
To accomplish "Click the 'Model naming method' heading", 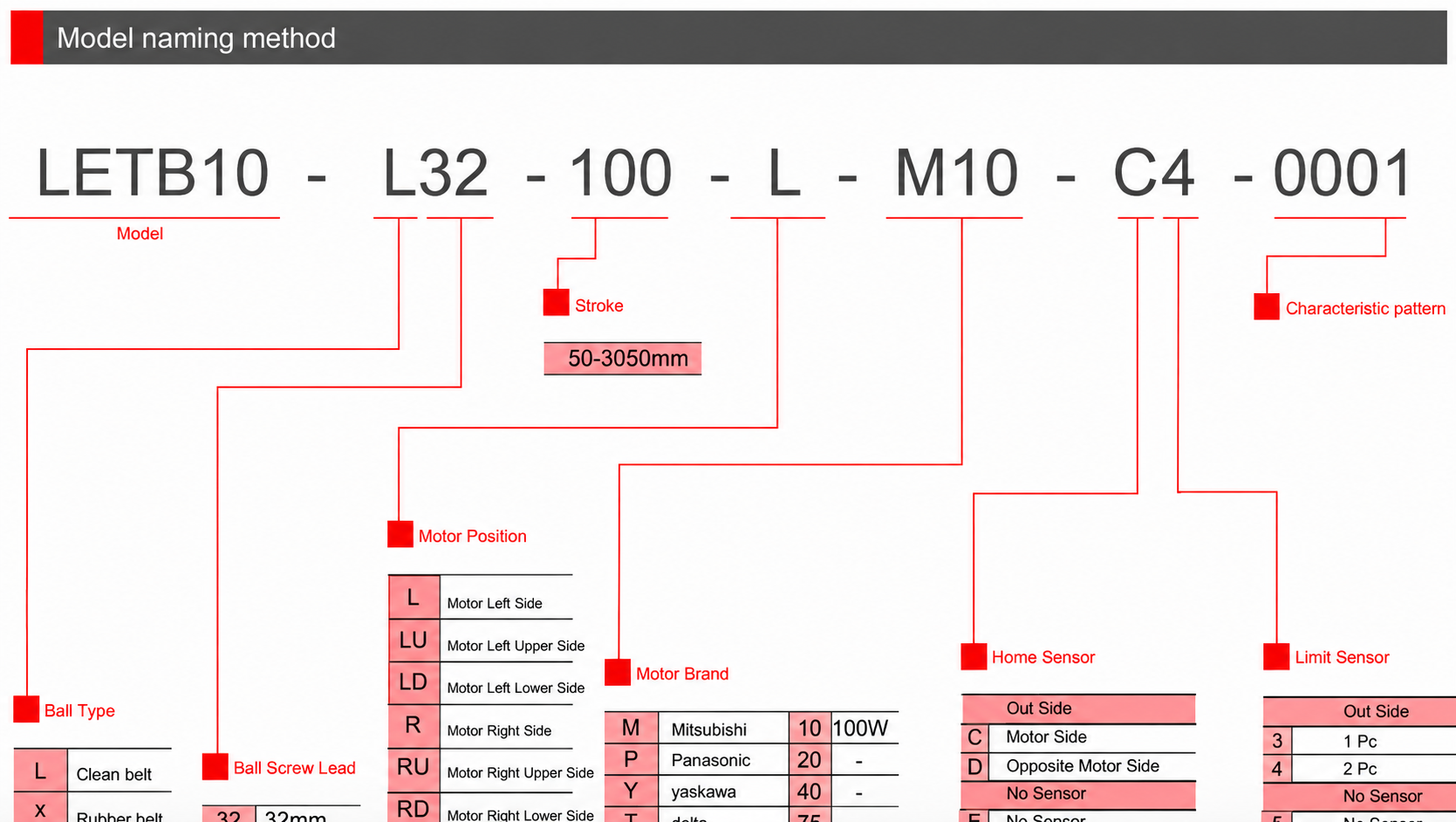I will pyautogui.click(x=195, y=38).
